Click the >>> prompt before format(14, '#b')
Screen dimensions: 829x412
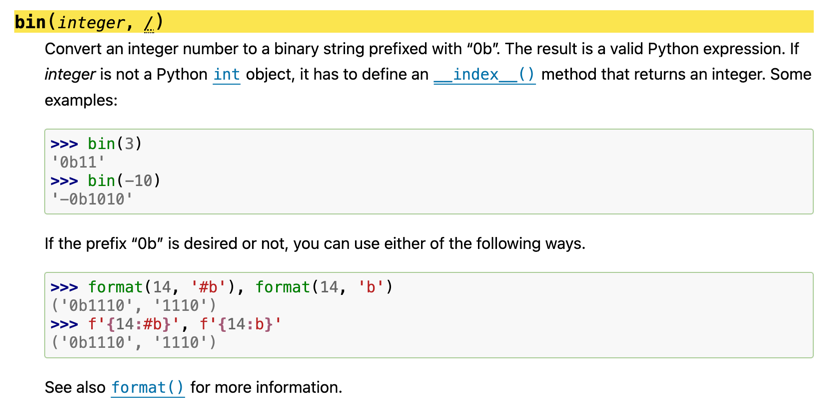click(x=64, y=287)
